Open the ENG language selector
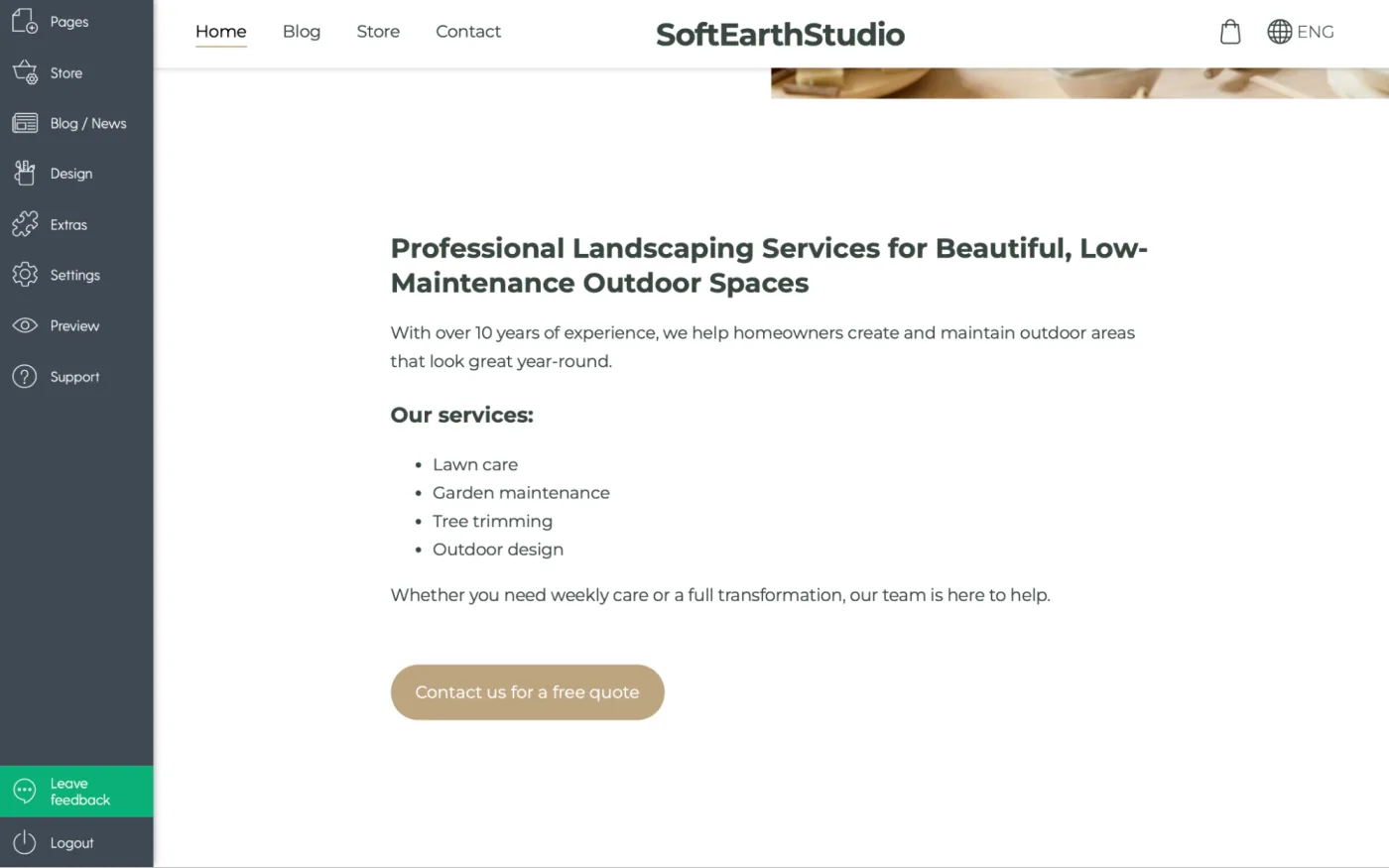Viewport: 1389px width, 868px height. 1317,31
